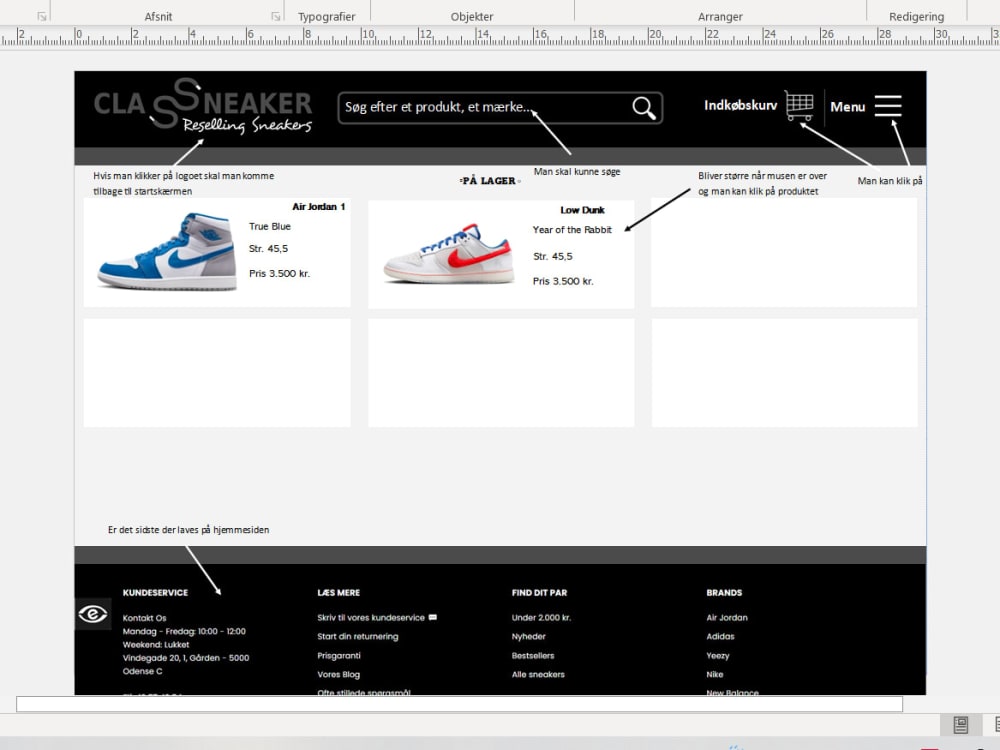Select the Air Jordan 1 title
This screenshot has height=750, width=1000.
click(x=318, y=207)
